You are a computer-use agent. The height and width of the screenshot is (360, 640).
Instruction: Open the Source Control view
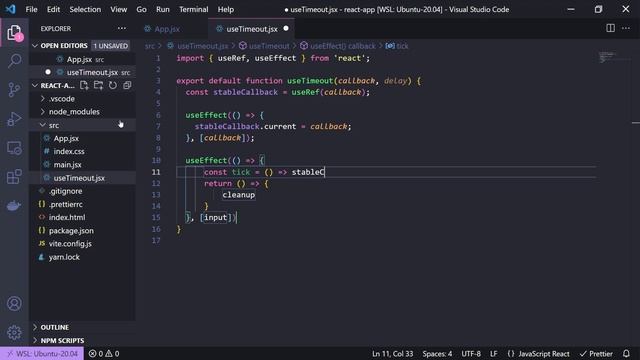click(x=14, y=89)
